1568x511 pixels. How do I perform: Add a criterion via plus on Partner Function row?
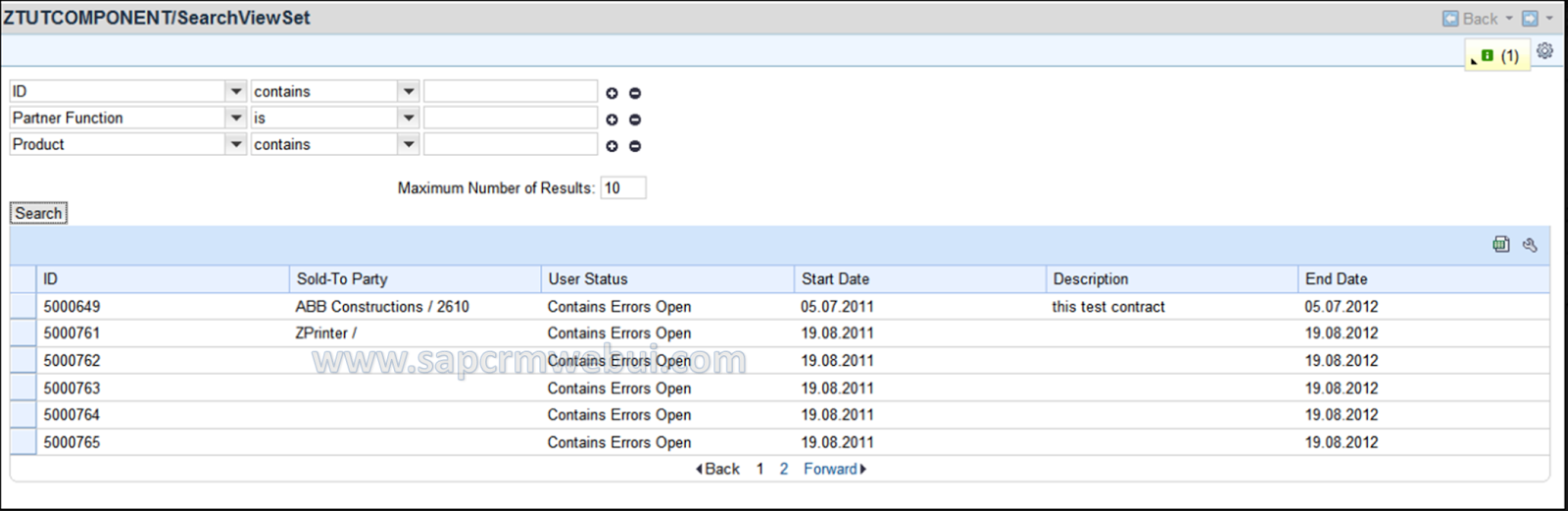point(612,120)
